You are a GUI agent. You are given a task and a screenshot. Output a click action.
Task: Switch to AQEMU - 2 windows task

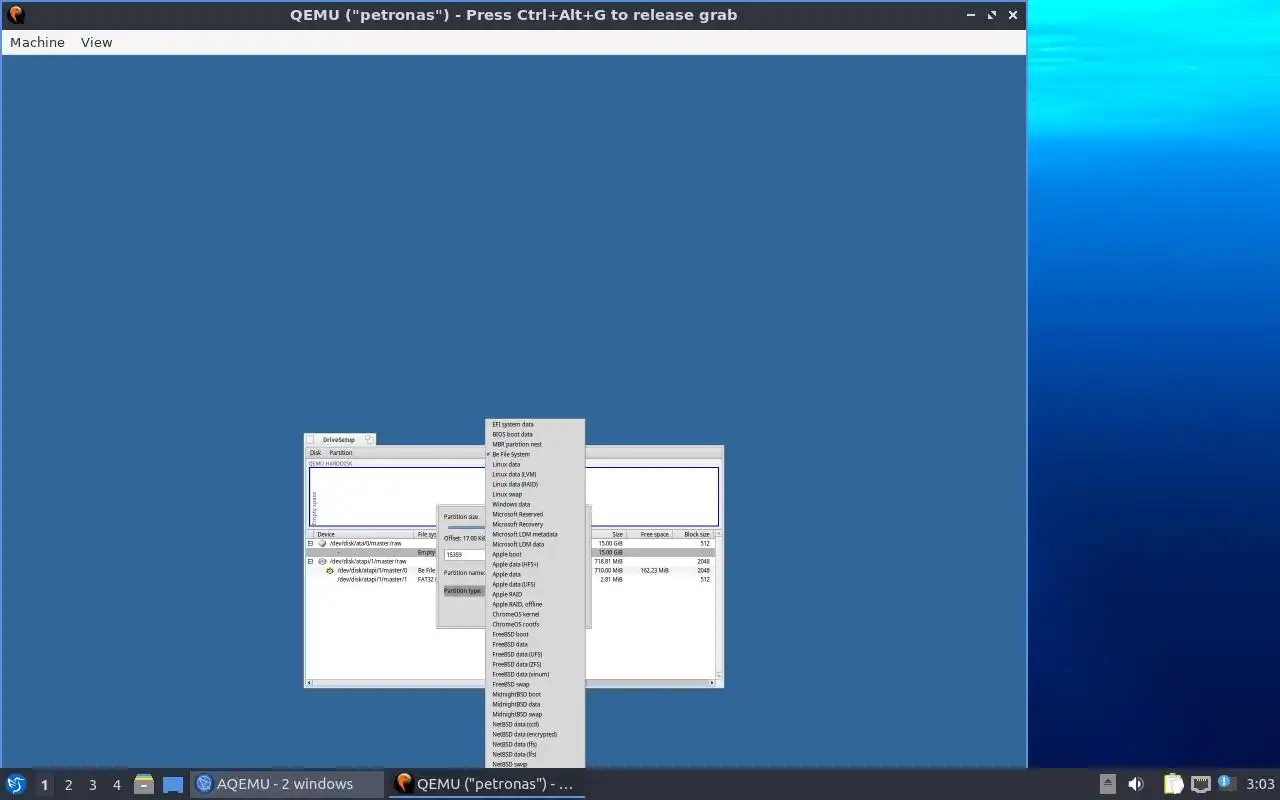286,784
